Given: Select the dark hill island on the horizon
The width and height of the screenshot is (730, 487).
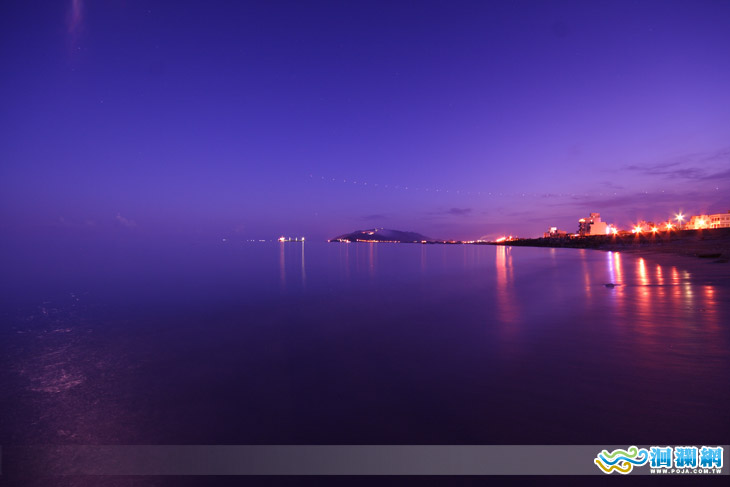Looking at the screenshot, I should pyautogui.click(x=382, y=236).
